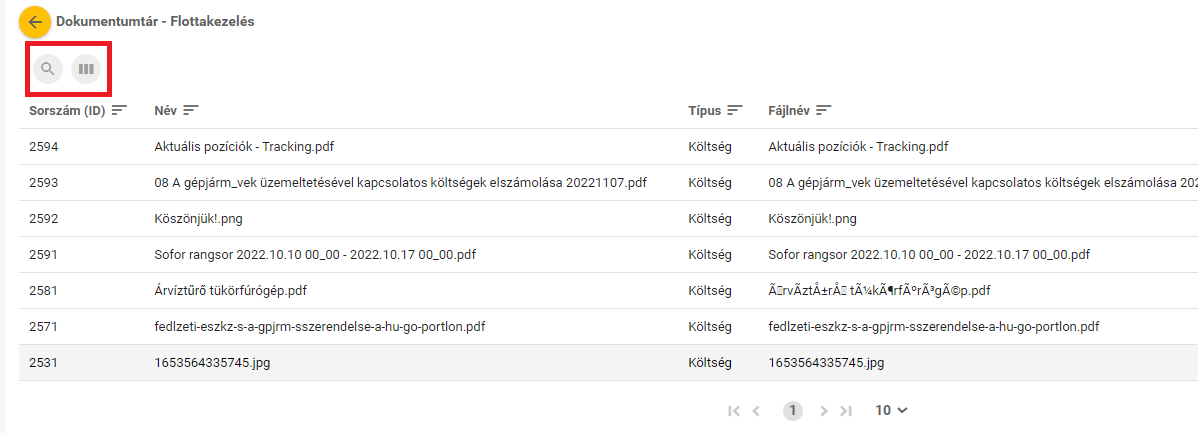Select page 1 in pagination
The height and width of the screenshot is (433, 1198).
pos(792,410)
